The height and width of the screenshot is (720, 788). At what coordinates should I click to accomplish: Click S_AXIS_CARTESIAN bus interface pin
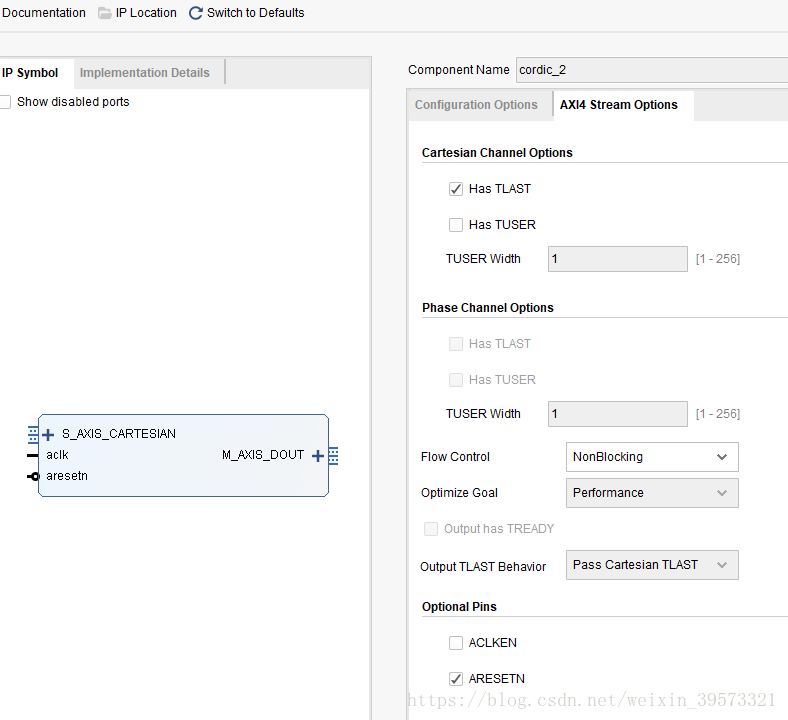[x=33, y=435]
